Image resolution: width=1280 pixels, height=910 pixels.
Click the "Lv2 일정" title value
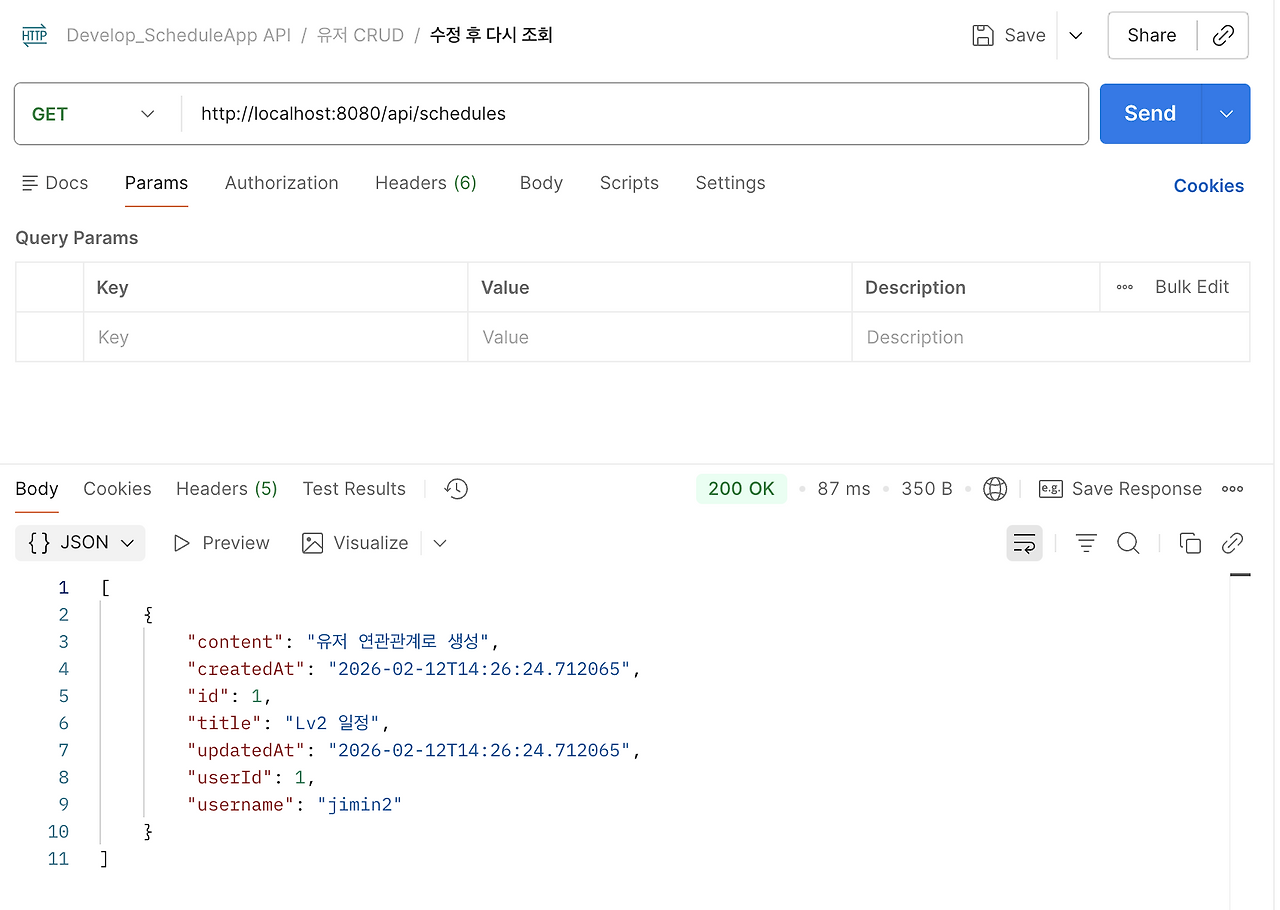(334, 723)
